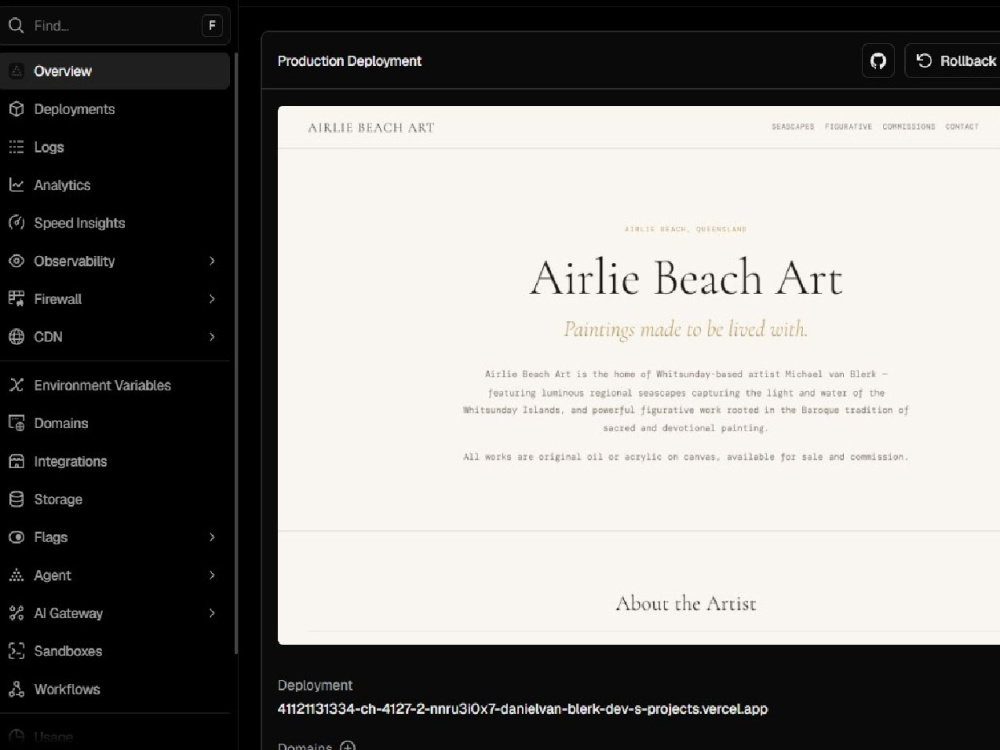
Task: Go to Domains in sidebar
Action: pos(115,423)
